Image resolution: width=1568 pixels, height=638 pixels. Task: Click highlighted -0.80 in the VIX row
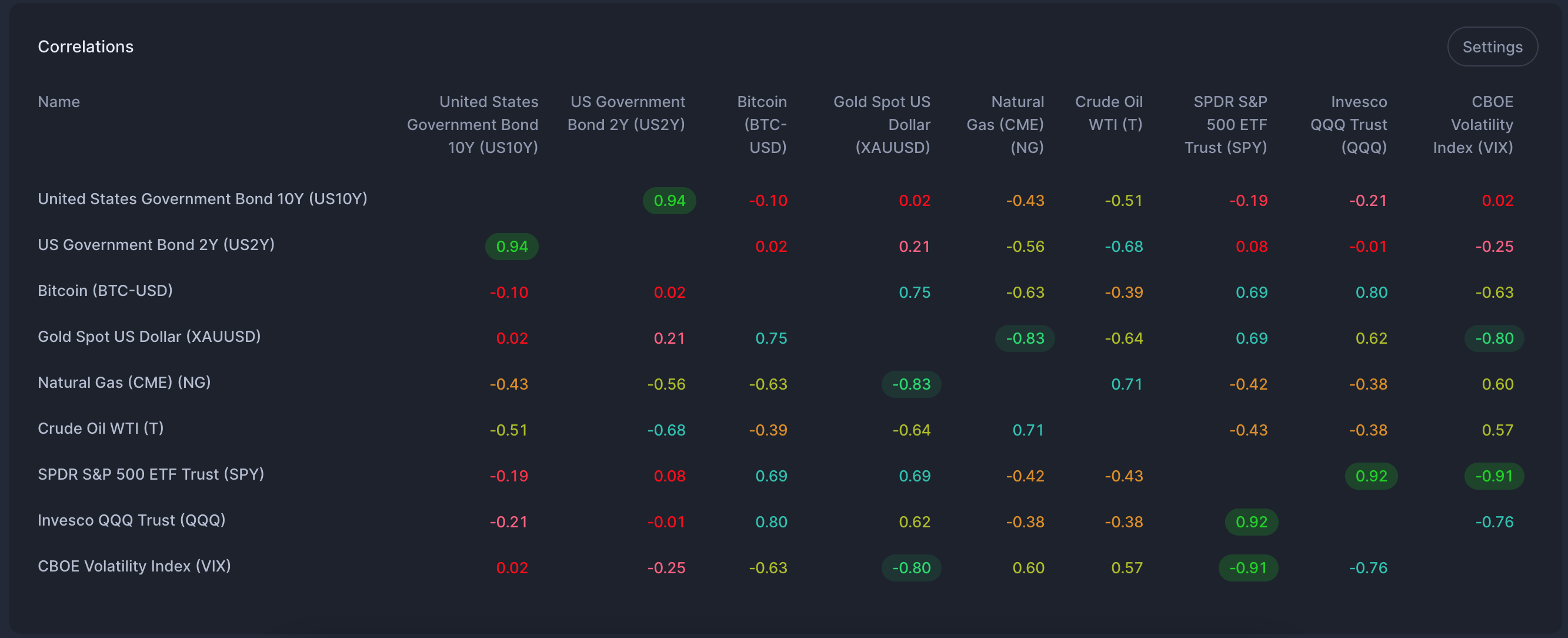911,568
